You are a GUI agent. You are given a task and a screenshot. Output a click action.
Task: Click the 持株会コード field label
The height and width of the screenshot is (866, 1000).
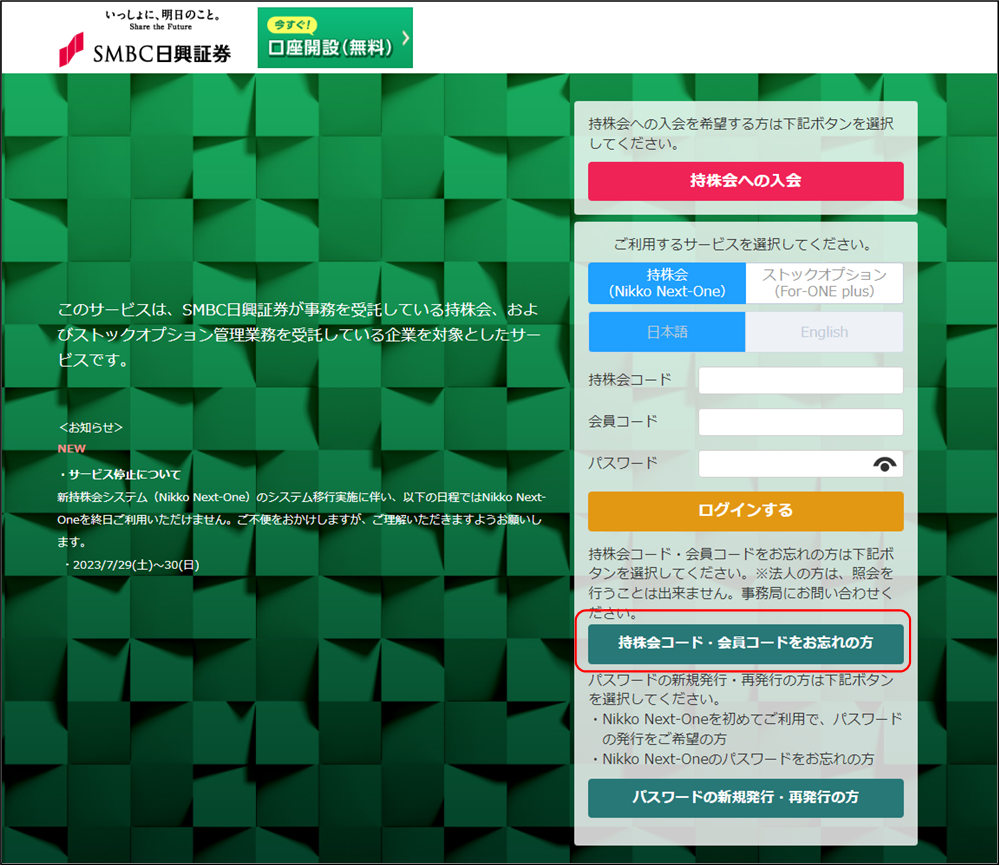point(629,380)
